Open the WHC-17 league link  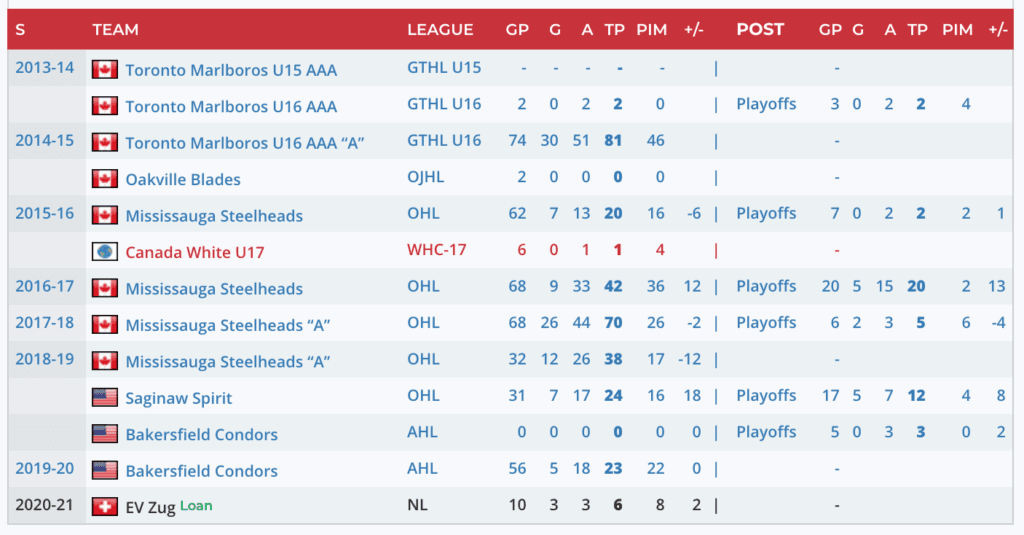pos(437,250)
